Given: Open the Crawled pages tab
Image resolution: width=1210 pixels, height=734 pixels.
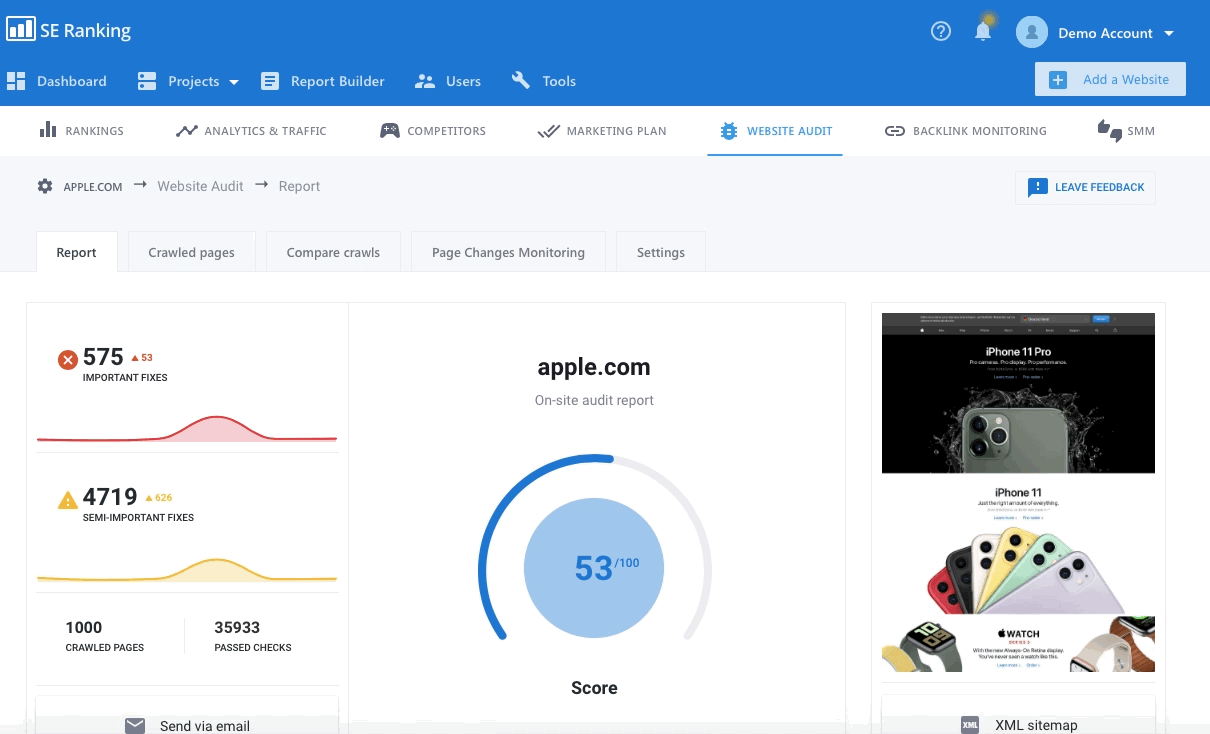Looking at the screenshot, I should (x=192, y=252).
